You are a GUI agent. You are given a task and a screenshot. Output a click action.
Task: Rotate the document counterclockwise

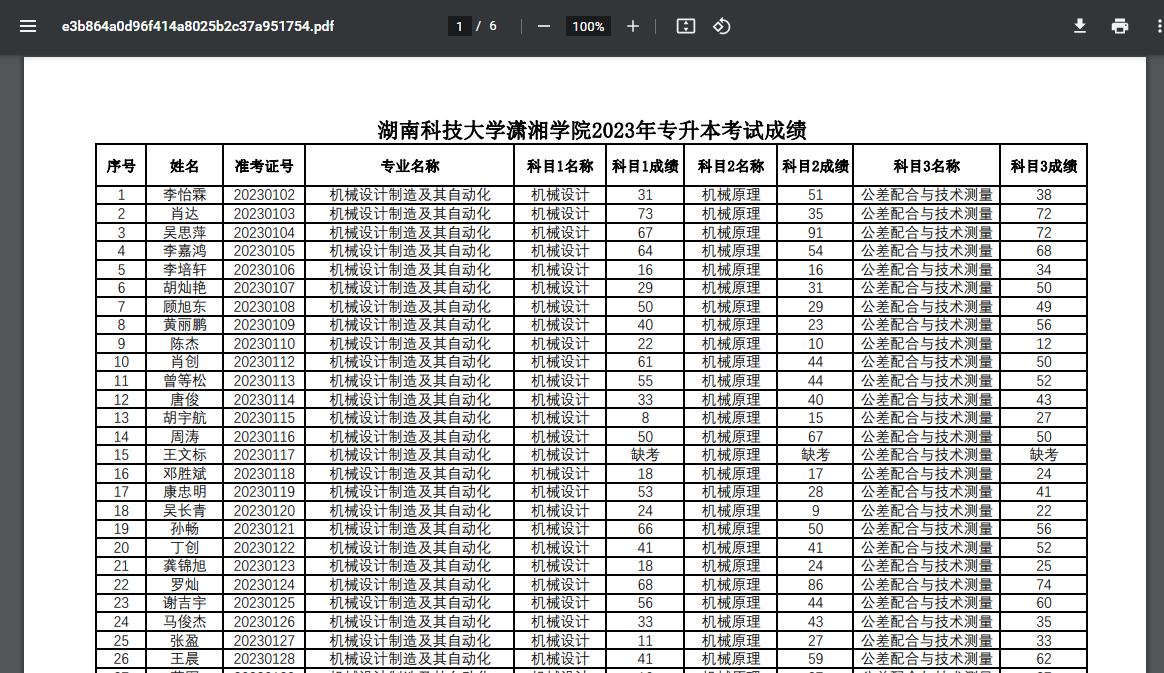pos(722,27)
